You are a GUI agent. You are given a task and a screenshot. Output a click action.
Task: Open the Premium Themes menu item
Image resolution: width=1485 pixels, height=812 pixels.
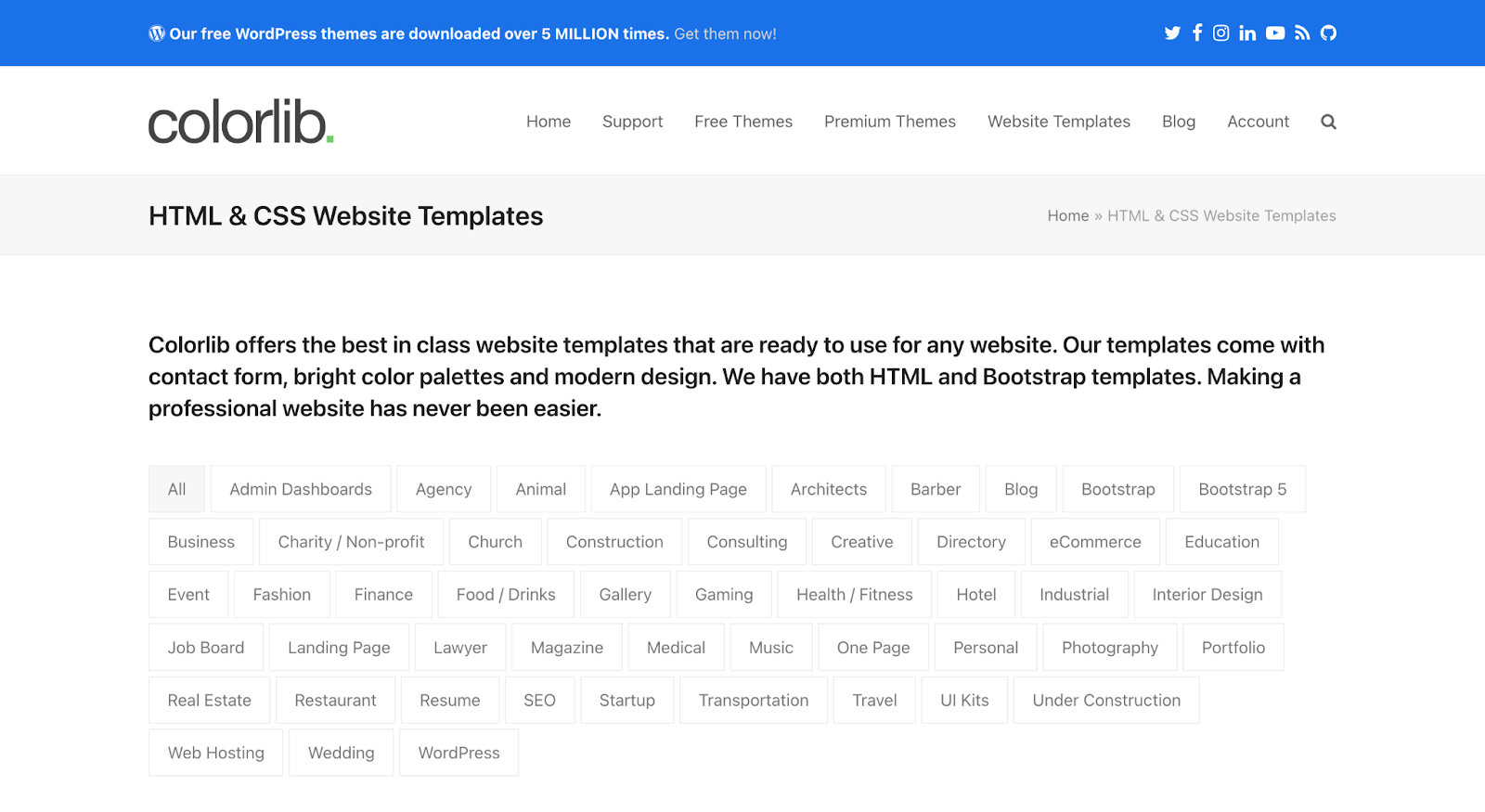(x=890, y=122)
